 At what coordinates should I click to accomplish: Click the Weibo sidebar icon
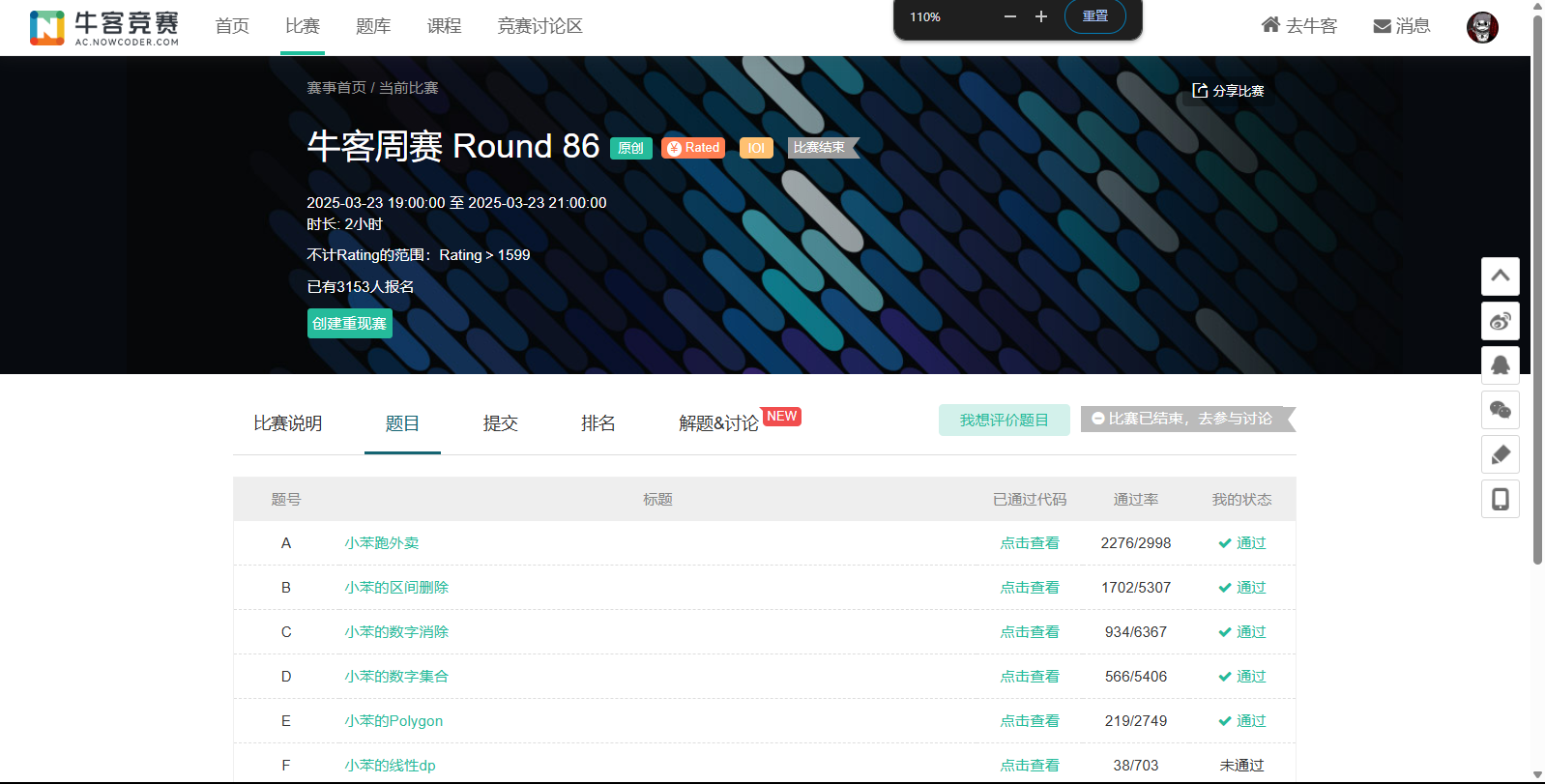tap(1501, 321)
